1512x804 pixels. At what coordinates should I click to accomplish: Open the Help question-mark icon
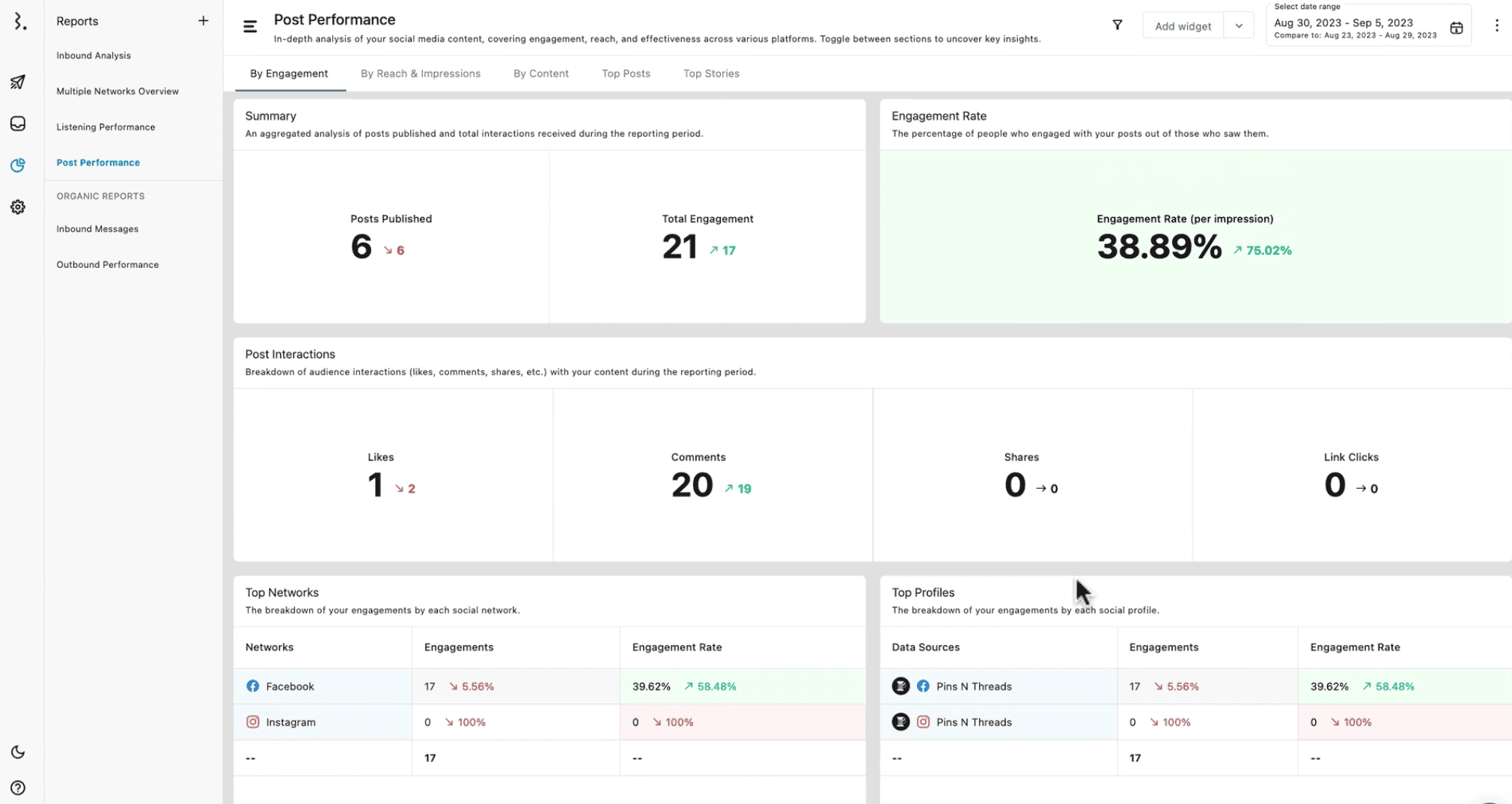point(18,788)
